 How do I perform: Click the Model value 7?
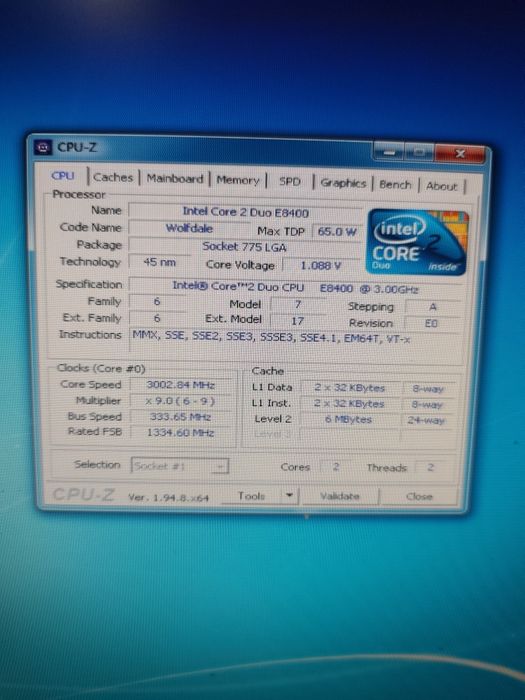click(298, 304)
